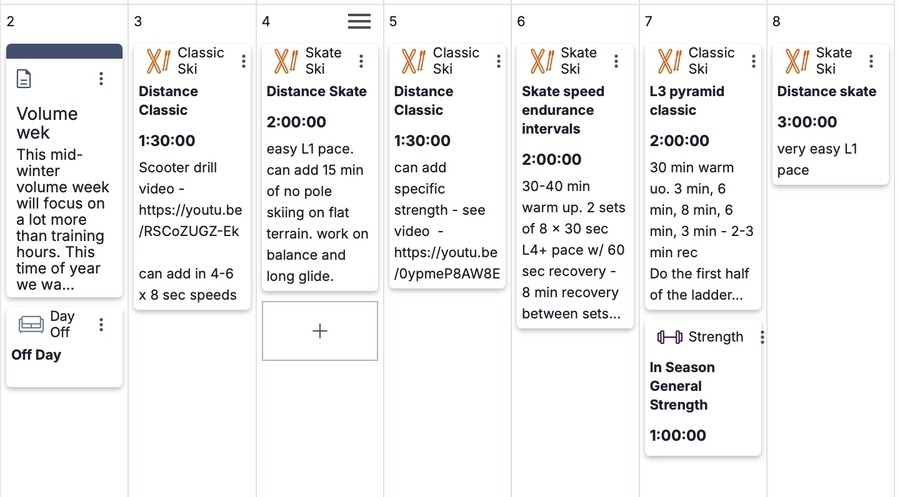Screen dimensions: 900x497
Task: Open options for day 3 Distance Classic
Action: pyautogui.click(x=243, y=61)
